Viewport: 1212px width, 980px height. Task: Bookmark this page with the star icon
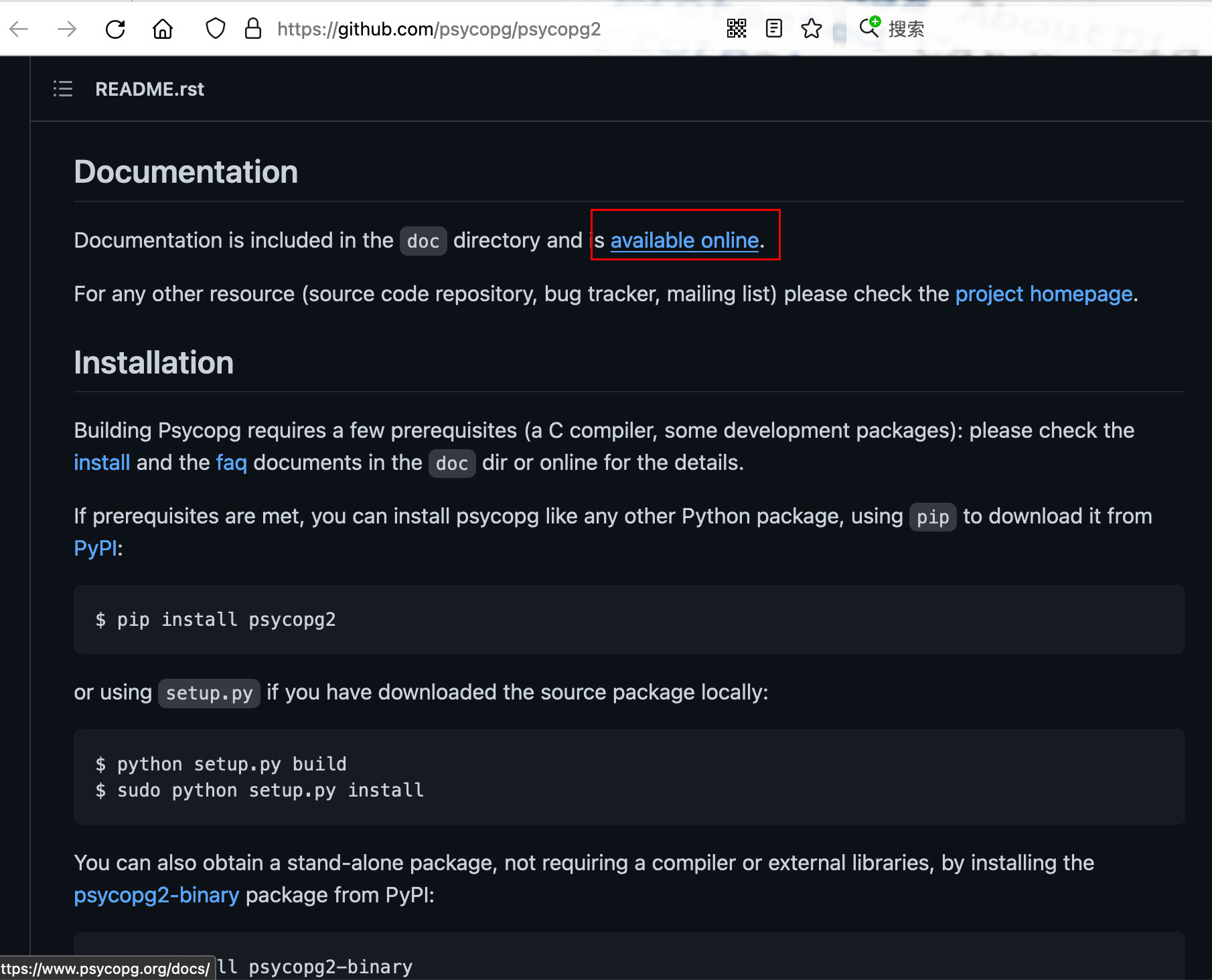click(811, 28)
